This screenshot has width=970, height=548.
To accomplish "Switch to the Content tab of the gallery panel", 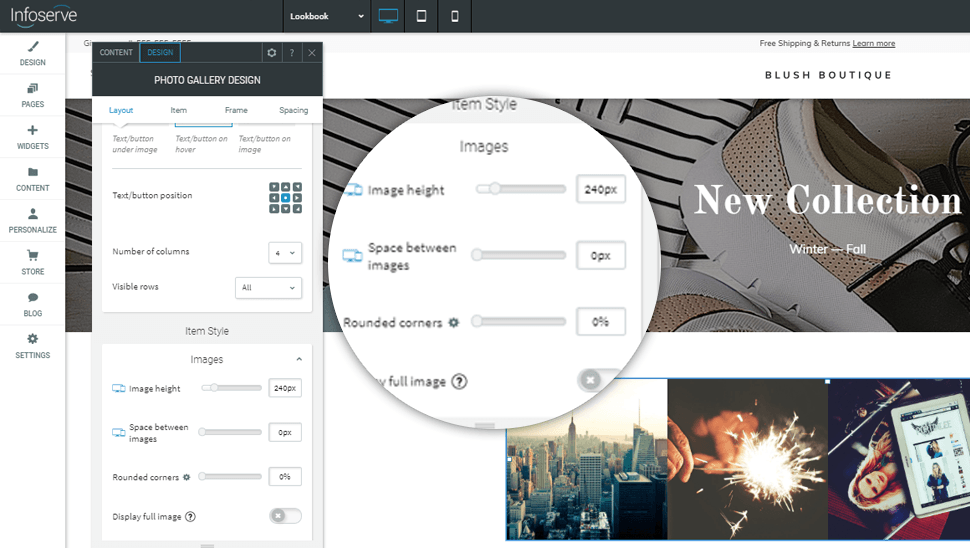I will pos(116,53).
